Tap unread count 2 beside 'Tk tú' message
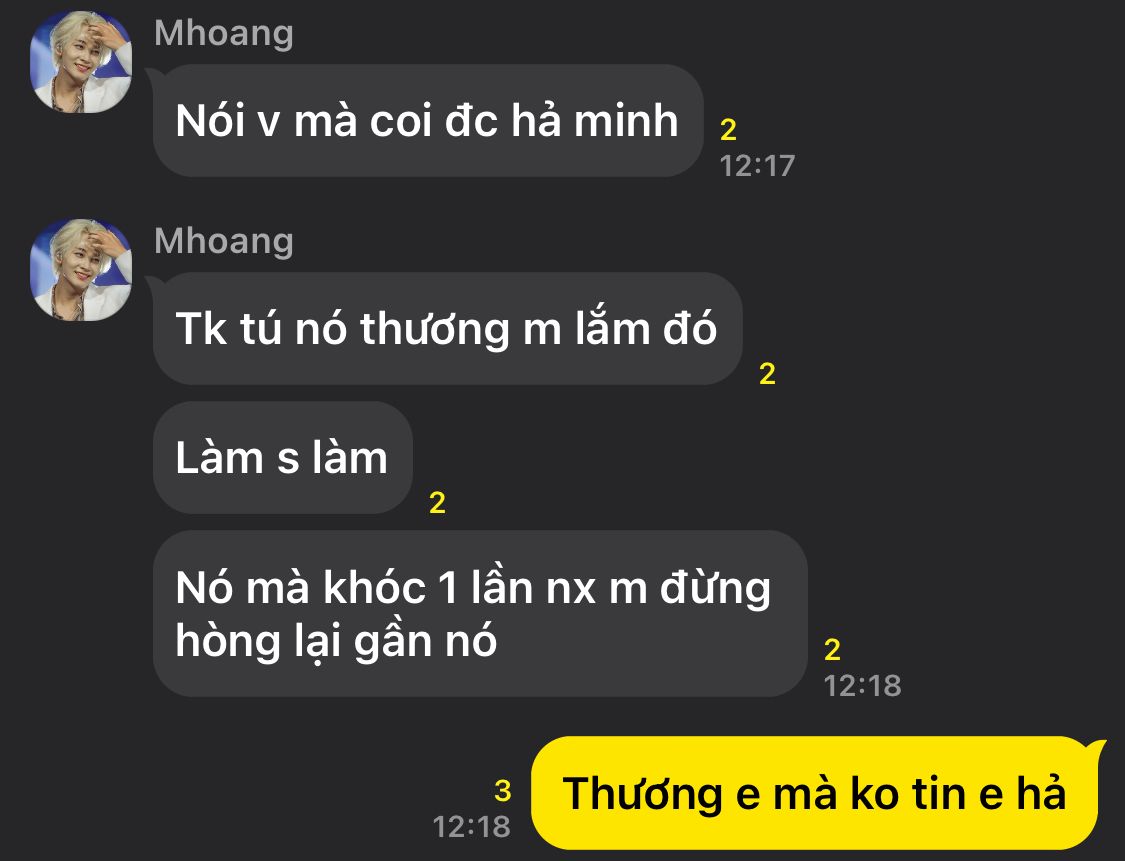 [767, 374]
